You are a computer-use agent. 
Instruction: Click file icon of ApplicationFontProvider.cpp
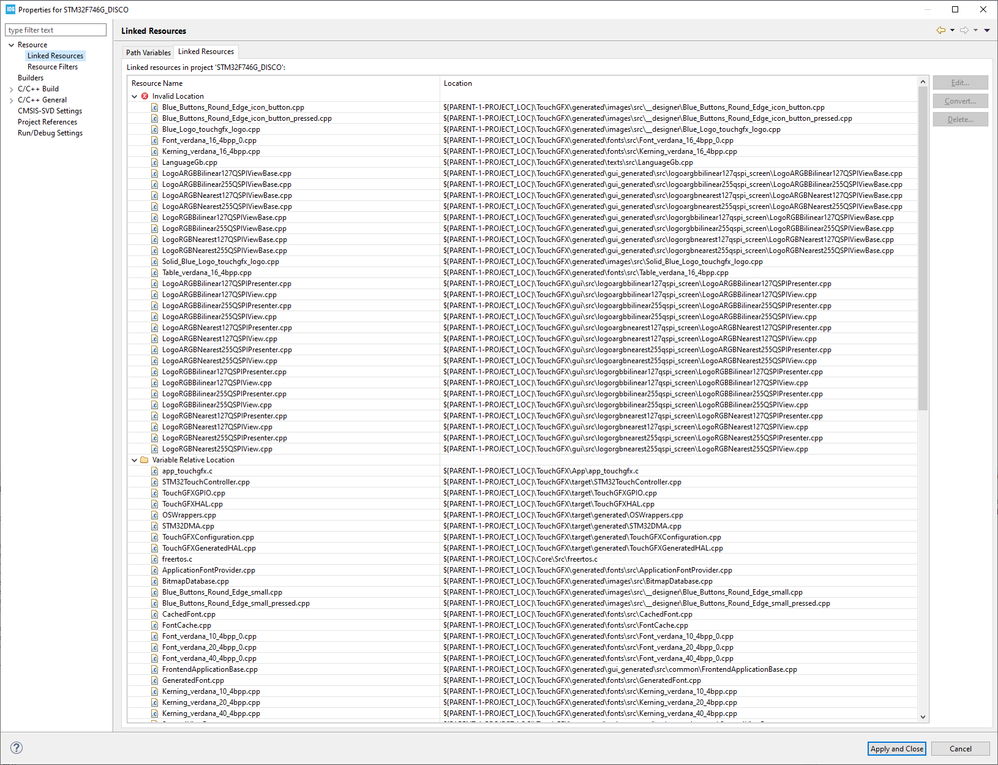155,570
